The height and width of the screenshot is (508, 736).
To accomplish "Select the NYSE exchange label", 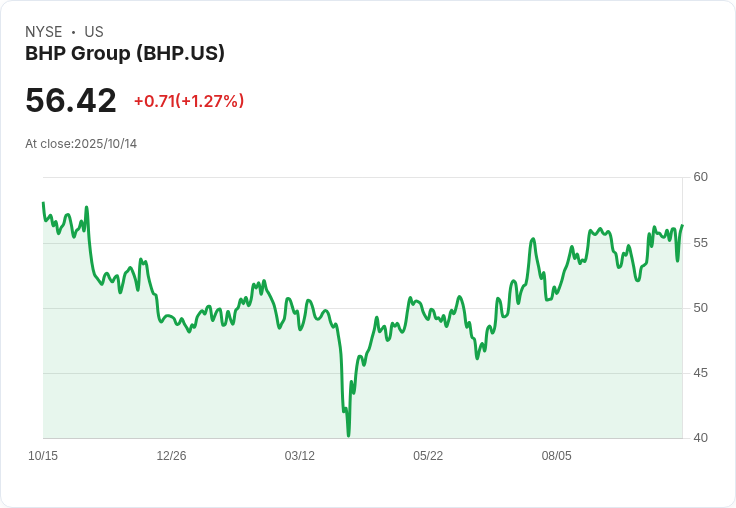I will (x=44, y=32).
